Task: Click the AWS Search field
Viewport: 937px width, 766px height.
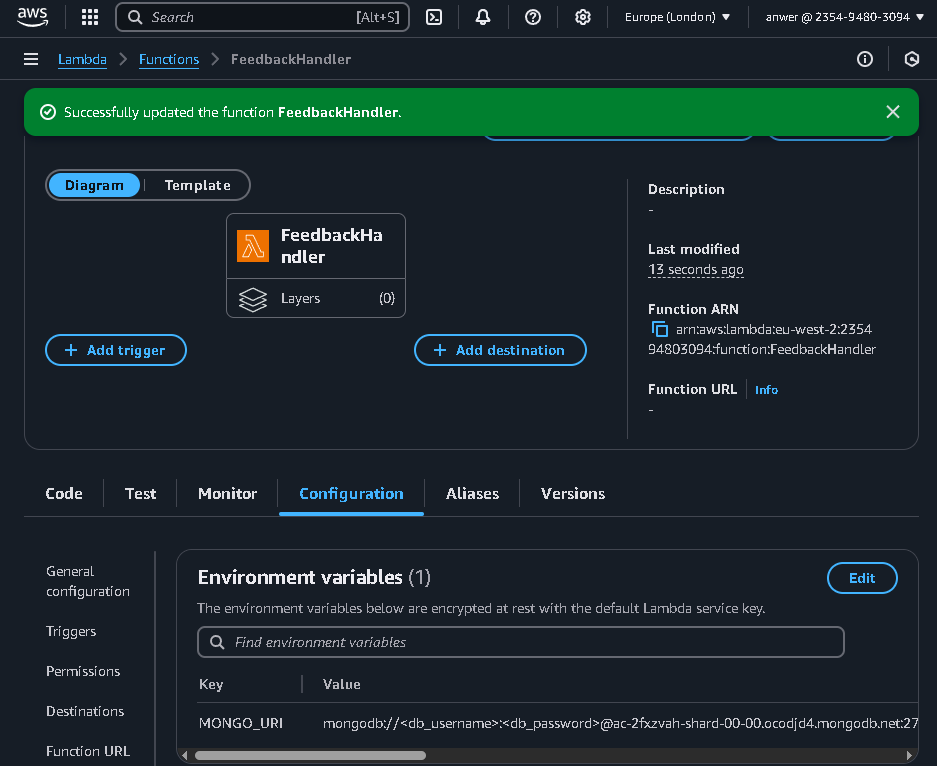Action: pyautogui.click(x=262, y=17)
